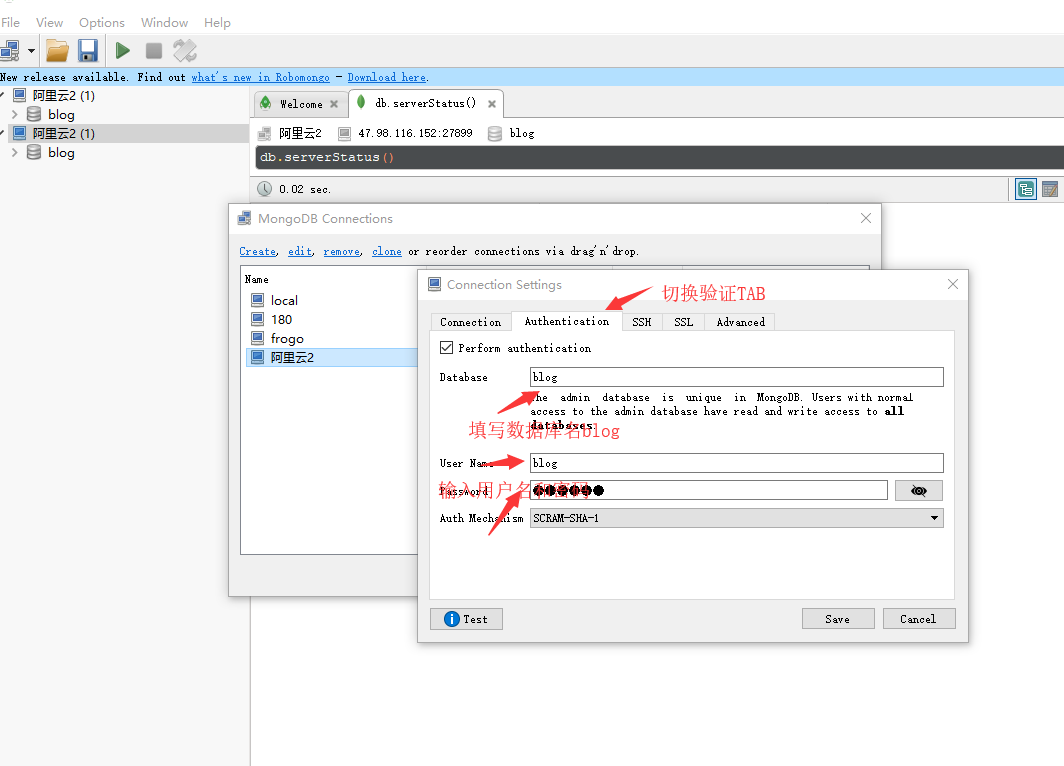Open the connect to server toolbar icon

[x=10, y=50]
